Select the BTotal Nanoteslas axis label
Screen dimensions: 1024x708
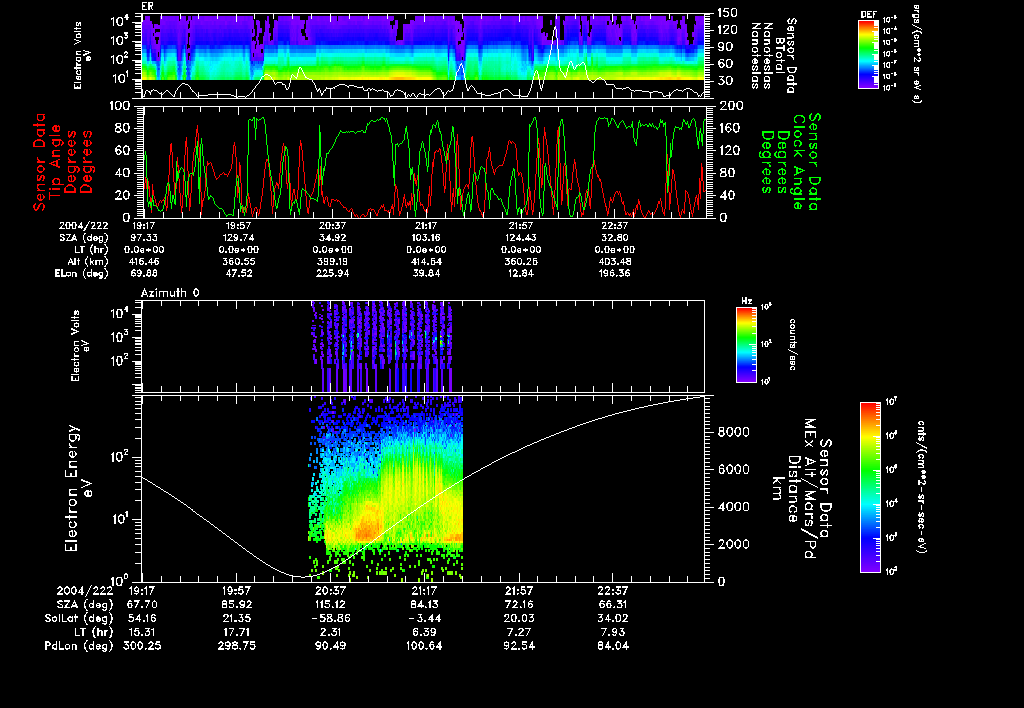[781, 54]
